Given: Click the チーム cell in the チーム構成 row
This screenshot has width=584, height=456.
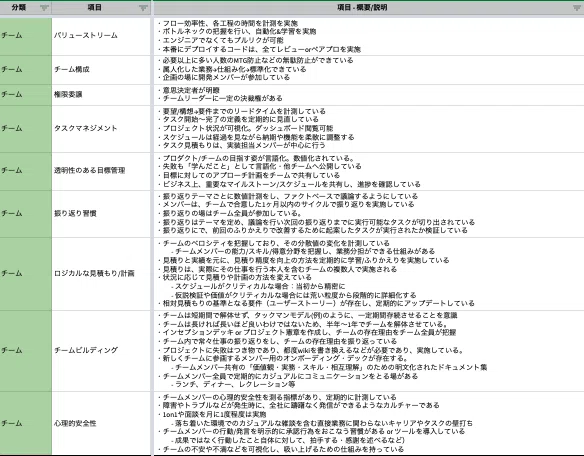Looking at the screenshot, I should (26, 70).
